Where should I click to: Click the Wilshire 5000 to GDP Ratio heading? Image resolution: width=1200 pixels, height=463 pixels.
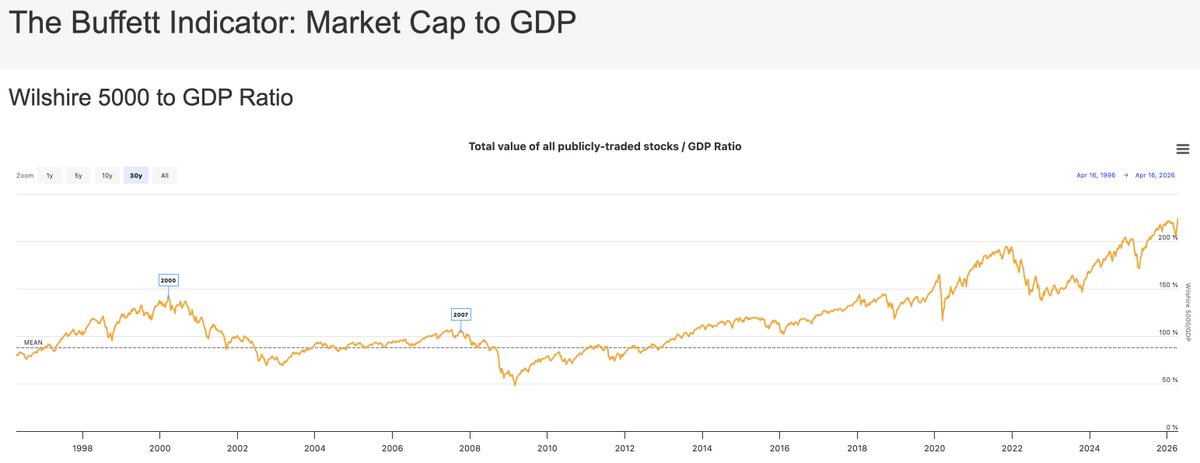pyautogui.click(x=150, y=98)
